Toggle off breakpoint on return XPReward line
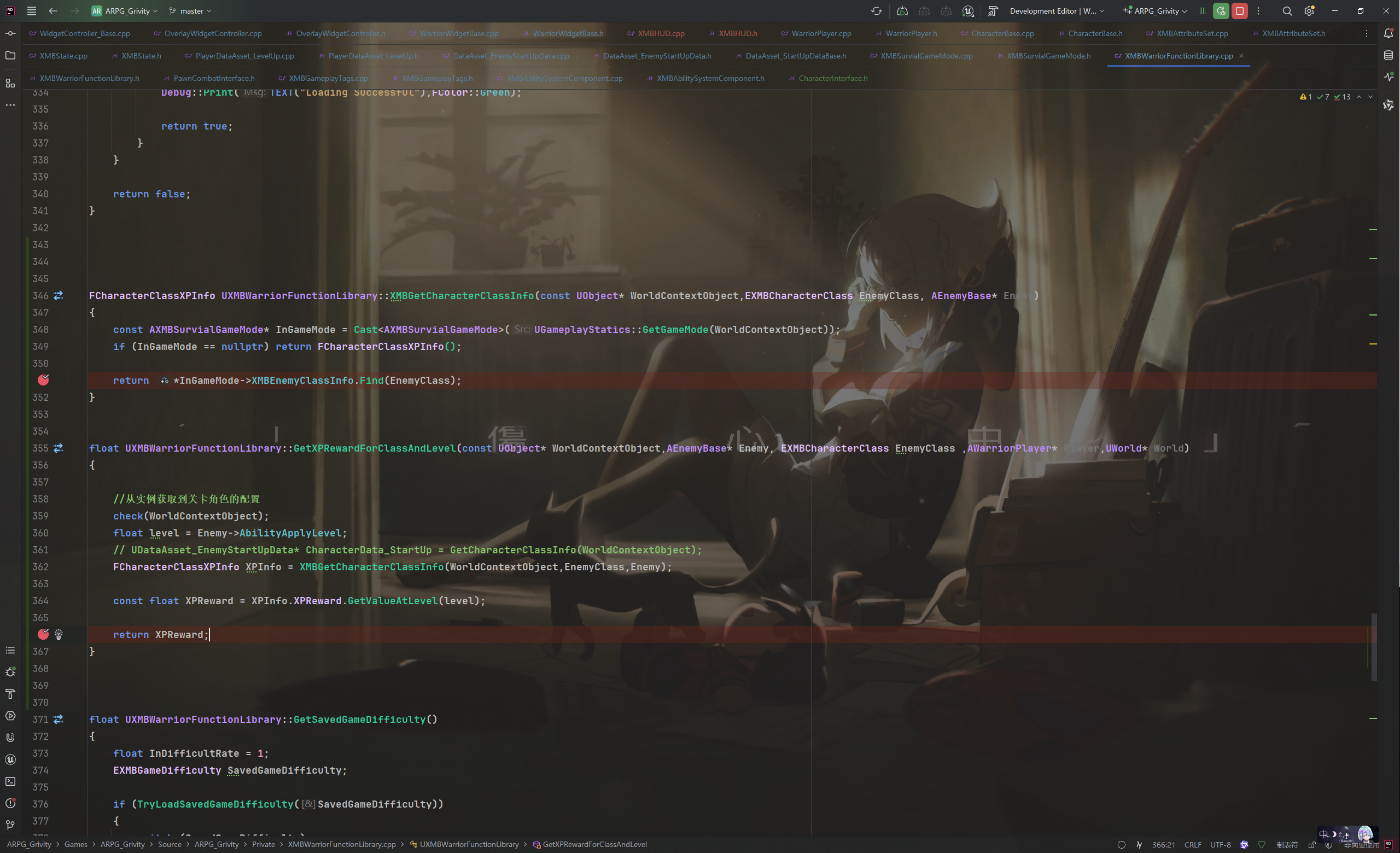Viewport: 1400px width, 853px height. pyautogui.click(x=43, y=634)
